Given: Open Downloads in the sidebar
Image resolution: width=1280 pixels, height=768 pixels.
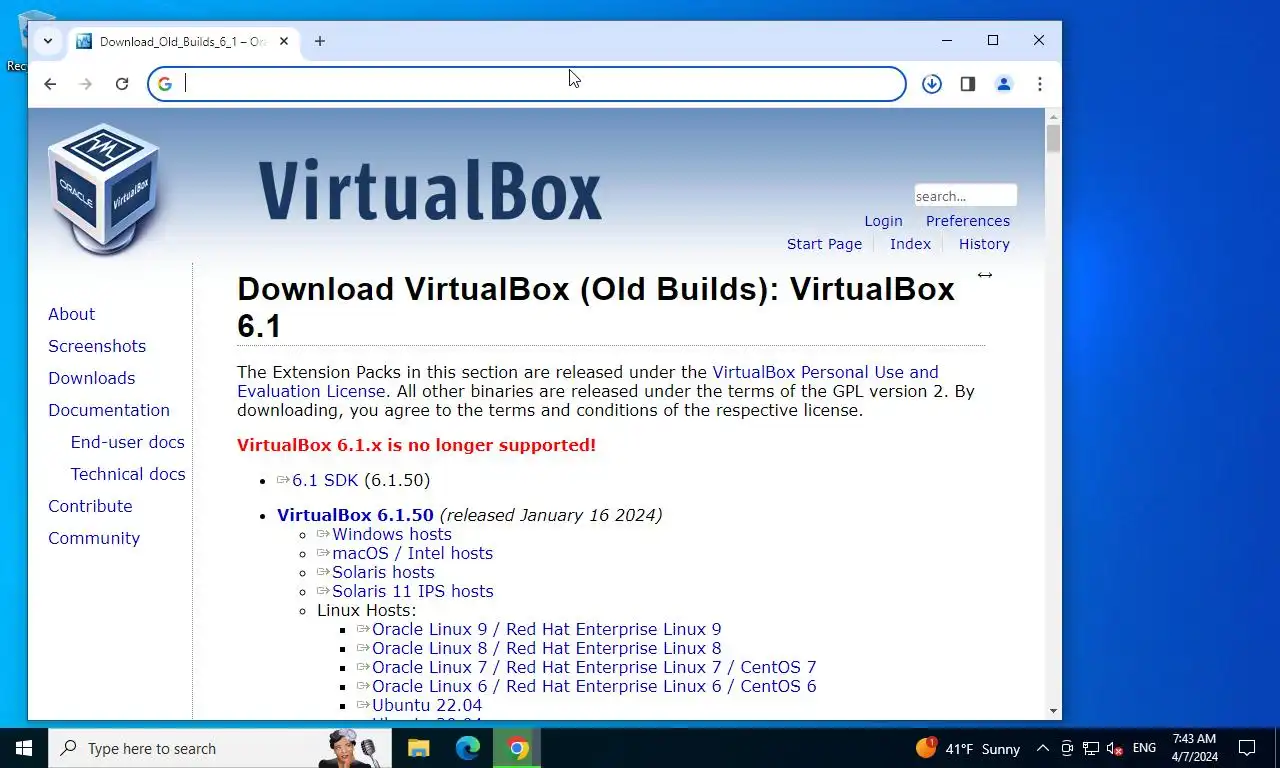Looking at the screenshot, I should 92,378.
